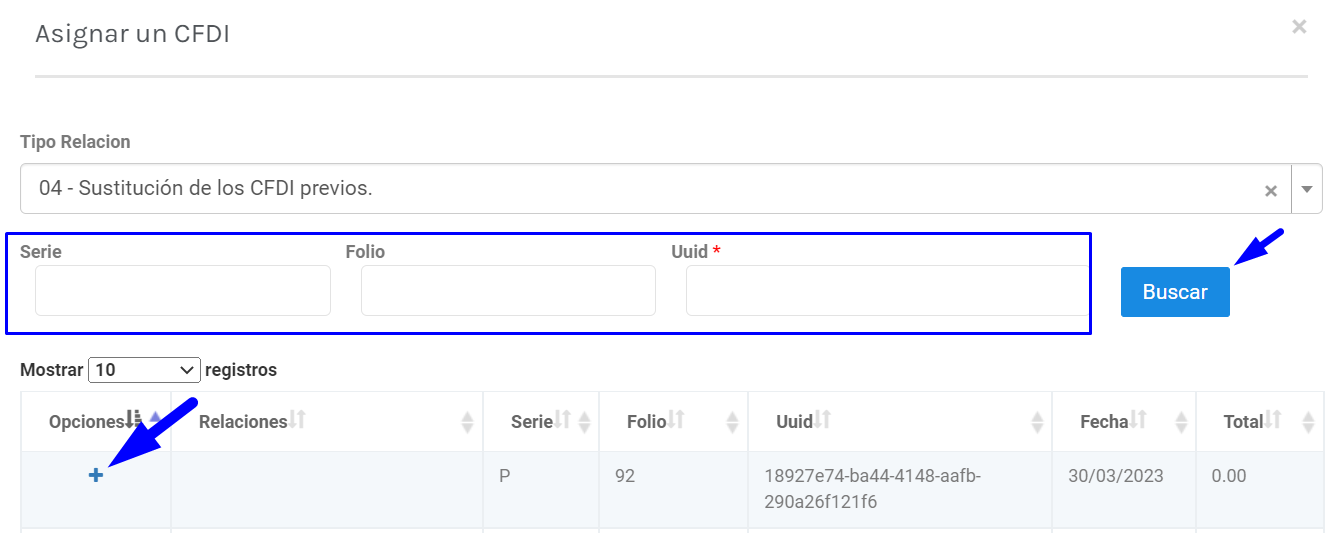Clear the selected Tipo Relacion value
The height and width of the screenshot is (533, 1333).
pos(1270,190)
